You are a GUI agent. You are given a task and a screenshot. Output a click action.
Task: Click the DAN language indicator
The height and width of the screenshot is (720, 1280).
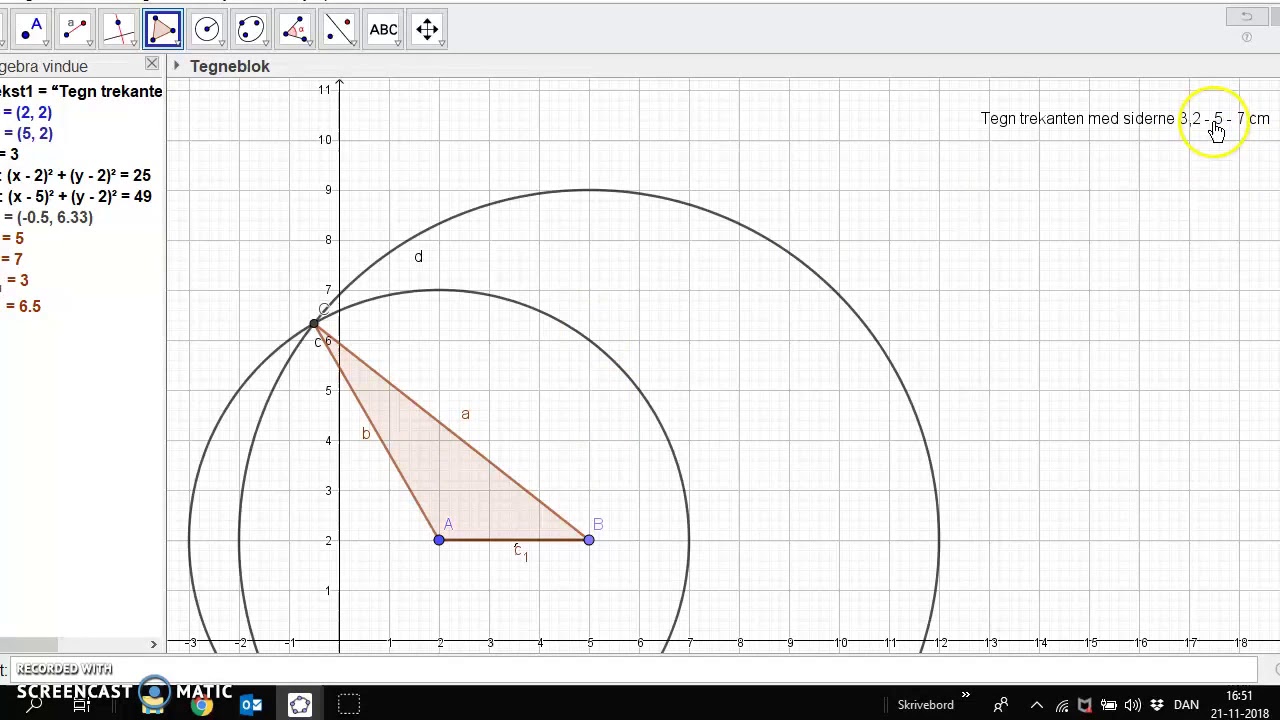pos(1186,705)
